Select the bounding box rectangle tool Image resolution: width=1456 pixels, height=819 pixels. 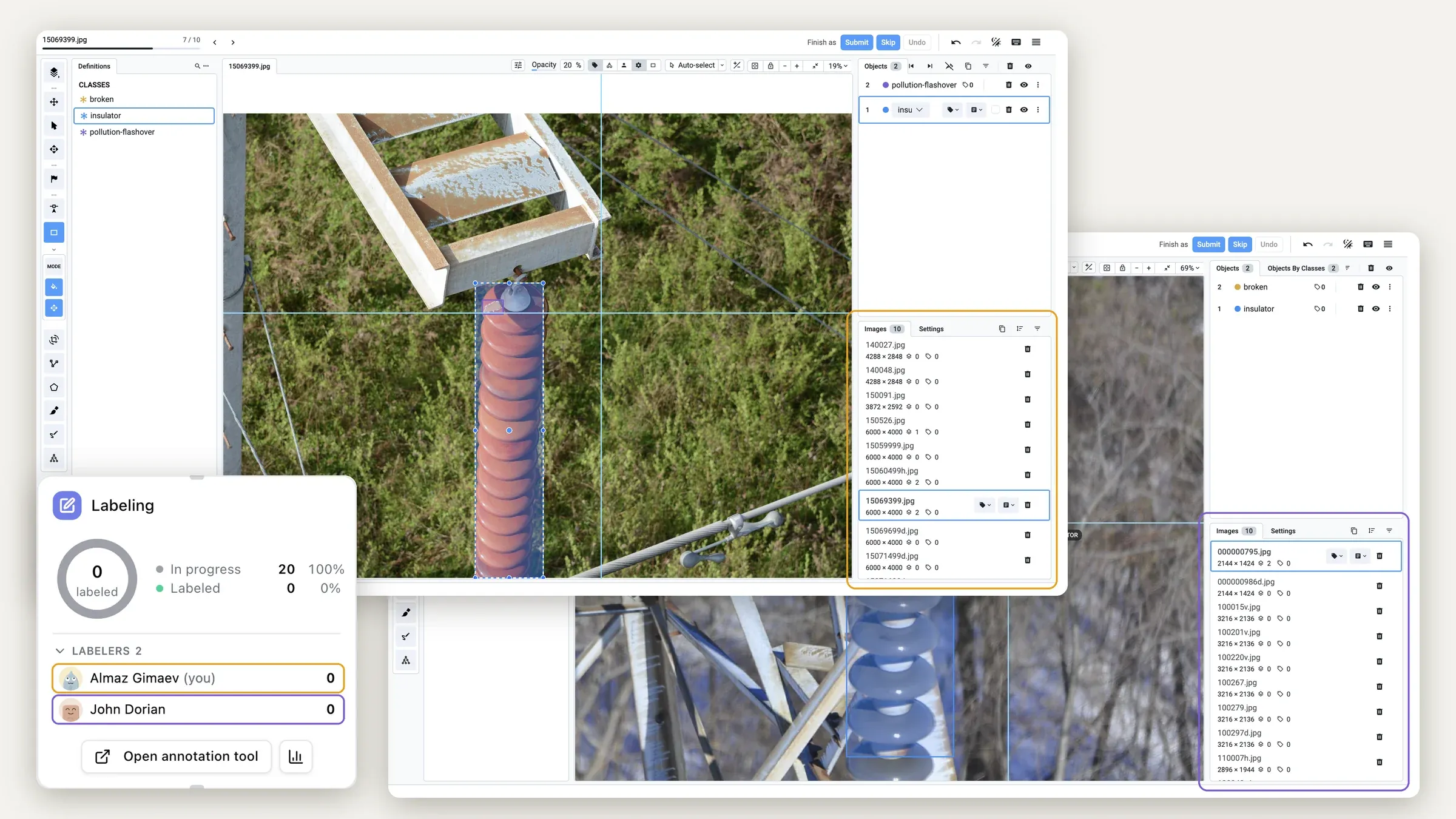(x=54, y=232)
